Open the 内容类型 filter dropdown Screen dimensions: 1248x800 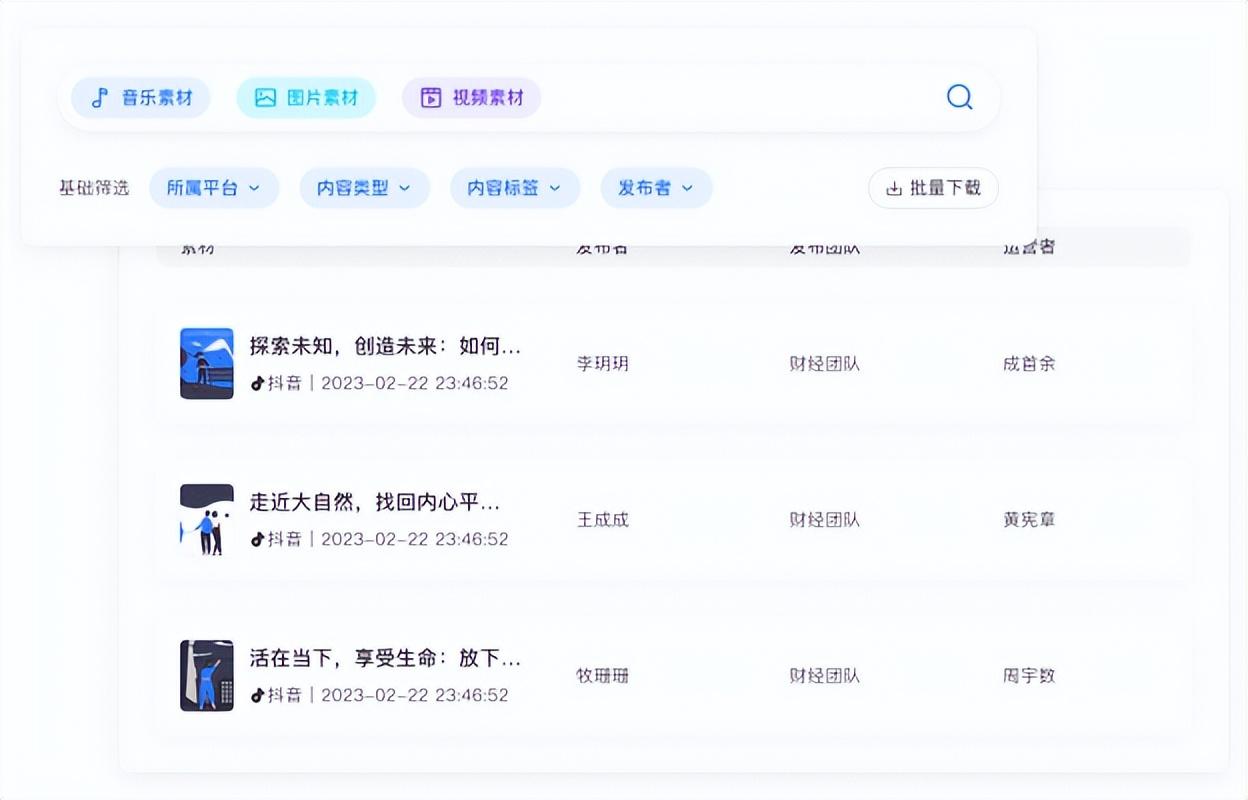click(x=365, y=188)
